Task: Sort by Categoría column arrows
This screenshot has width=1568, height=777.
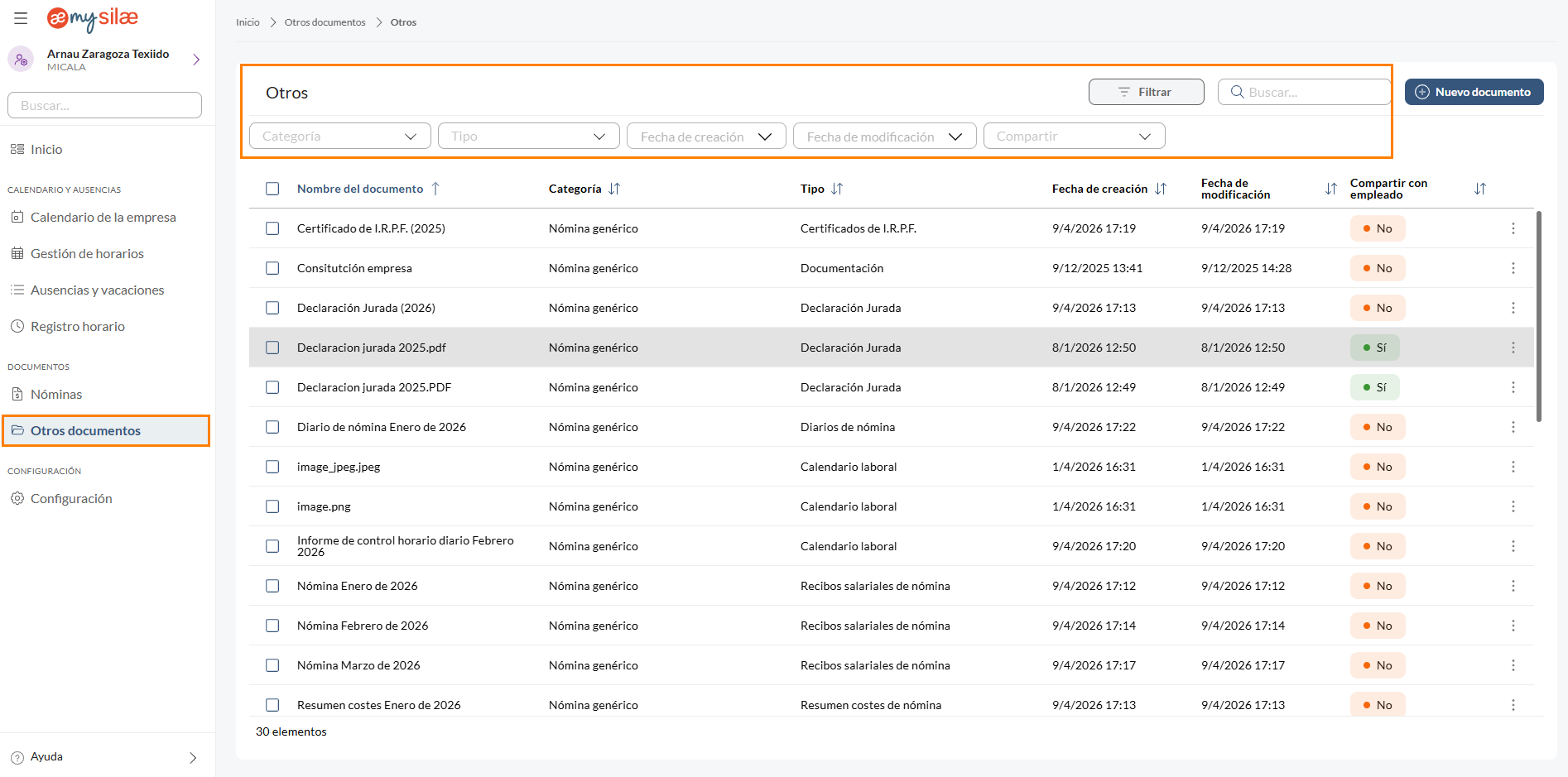Action: coord(614,189)
